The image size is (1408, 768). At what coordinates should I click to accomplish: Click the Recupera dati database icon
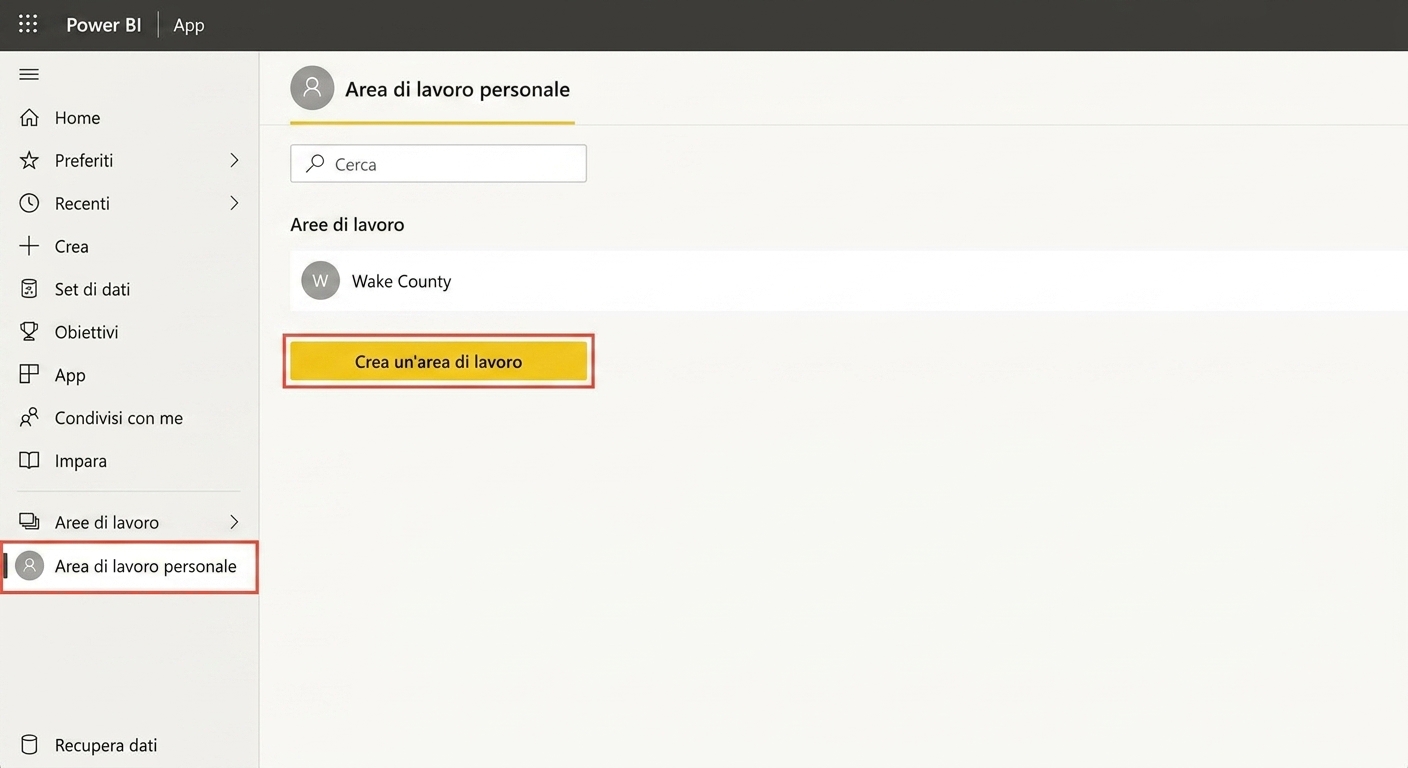[30, 745]
